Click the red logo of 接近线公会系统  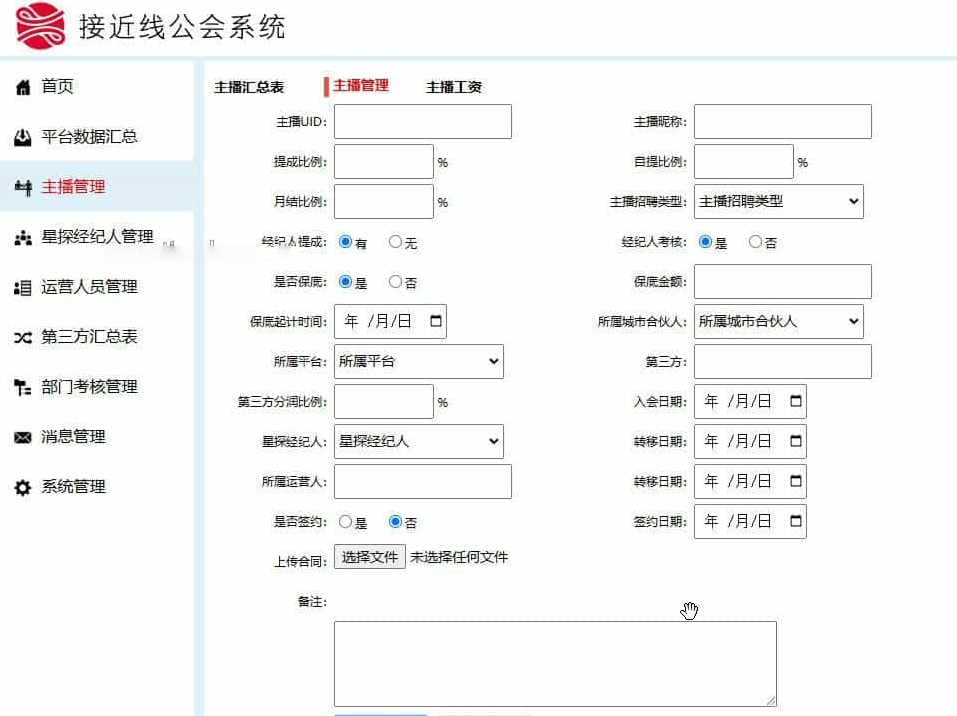tap(41, 26)
